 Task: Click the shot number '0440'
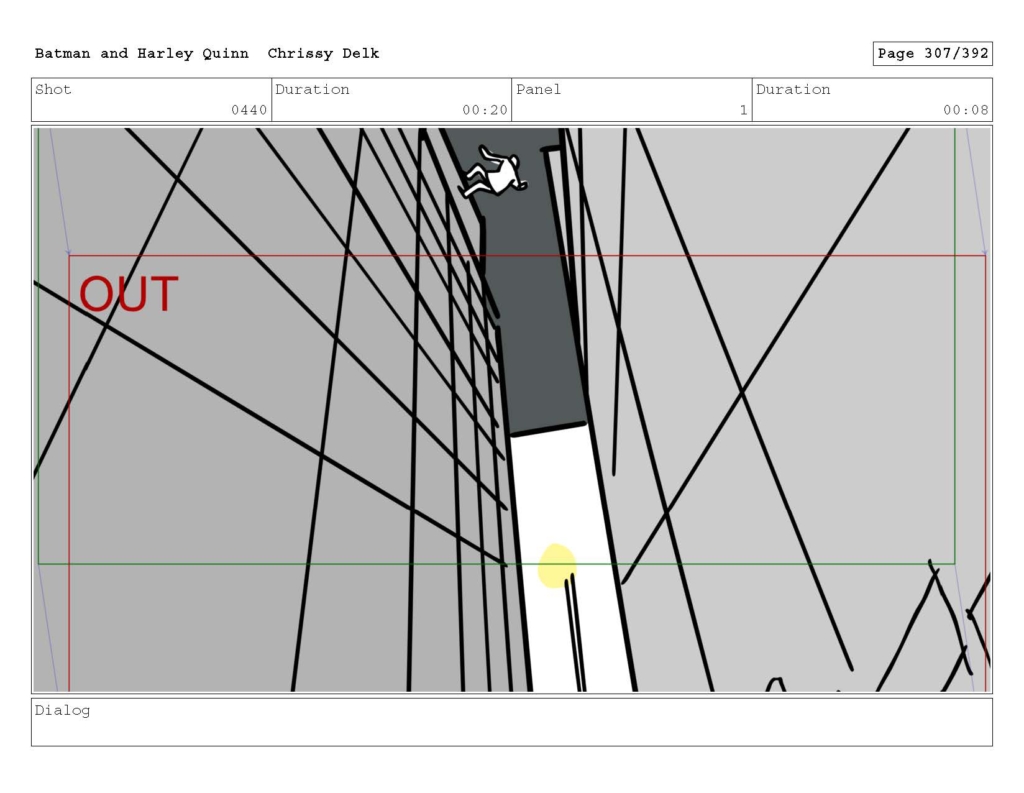[249, 110]
